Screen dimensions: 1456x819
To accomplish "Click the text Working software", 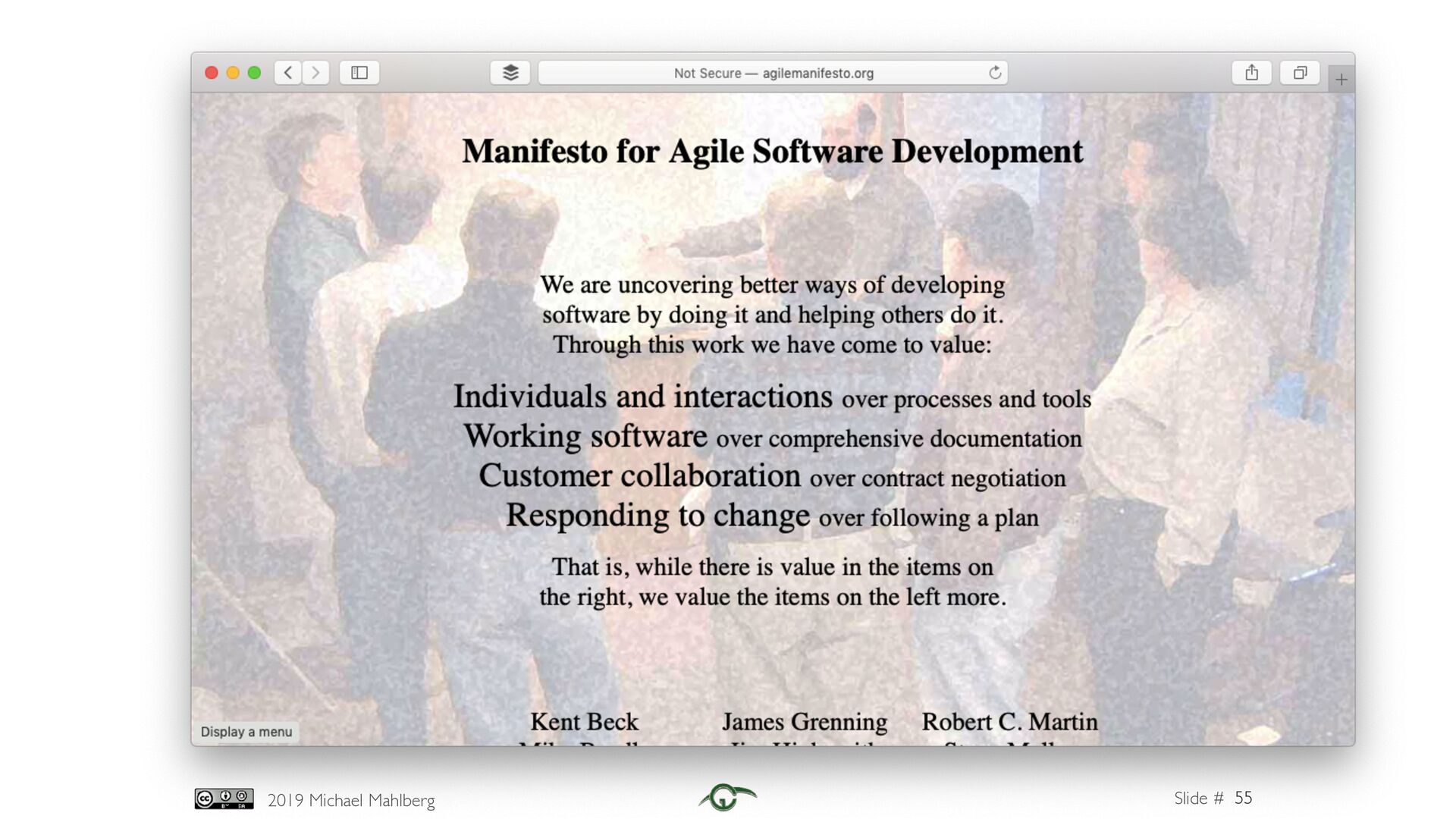I will (585, 436).
